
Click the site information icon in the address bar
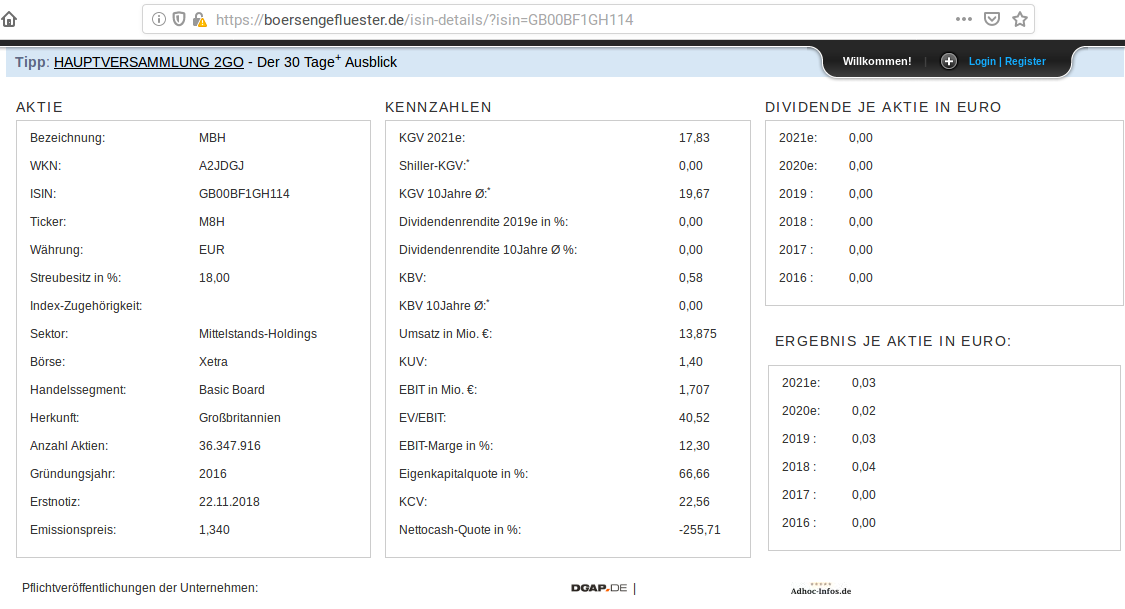point(160,18)
